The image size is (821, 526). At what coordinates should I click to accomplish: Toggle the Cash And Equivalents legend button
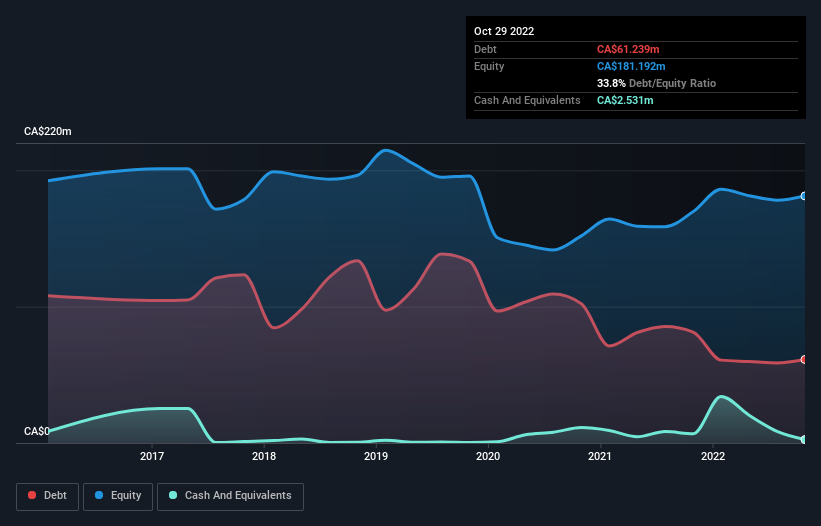230,496
